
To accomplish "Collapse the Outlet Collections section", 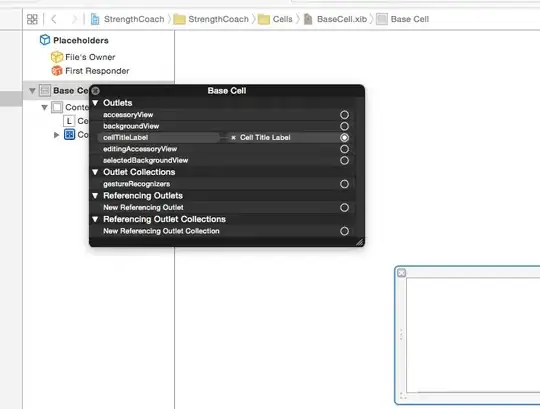I will coord(95,172).
